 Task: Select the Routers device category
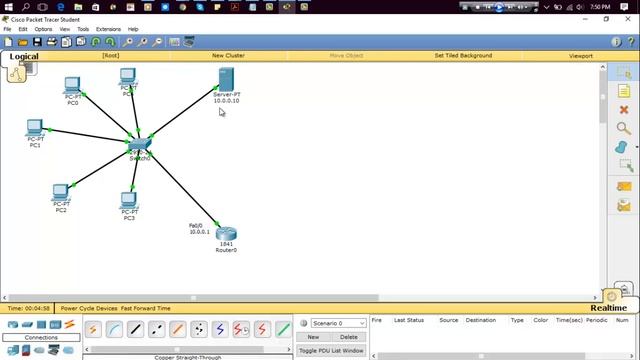13,325
